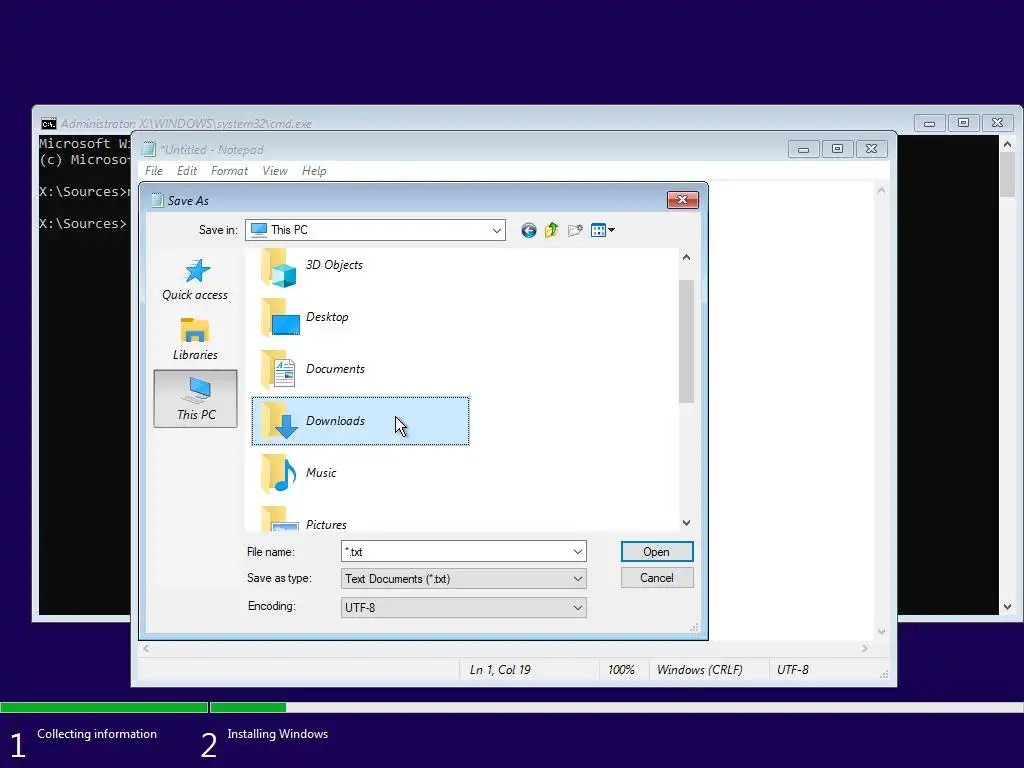Viewport: 1024px width, 768px height.
Task: Click the Installing Windows step label
Action: pyautogui.click(x=278, y=734)
